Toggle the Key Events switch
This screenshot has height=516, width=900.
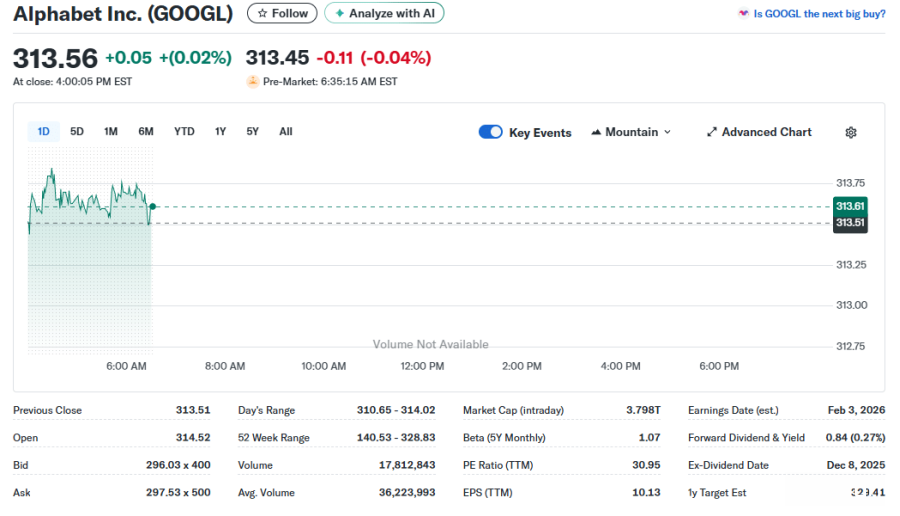pyautogui.click(x=490, y=132)
